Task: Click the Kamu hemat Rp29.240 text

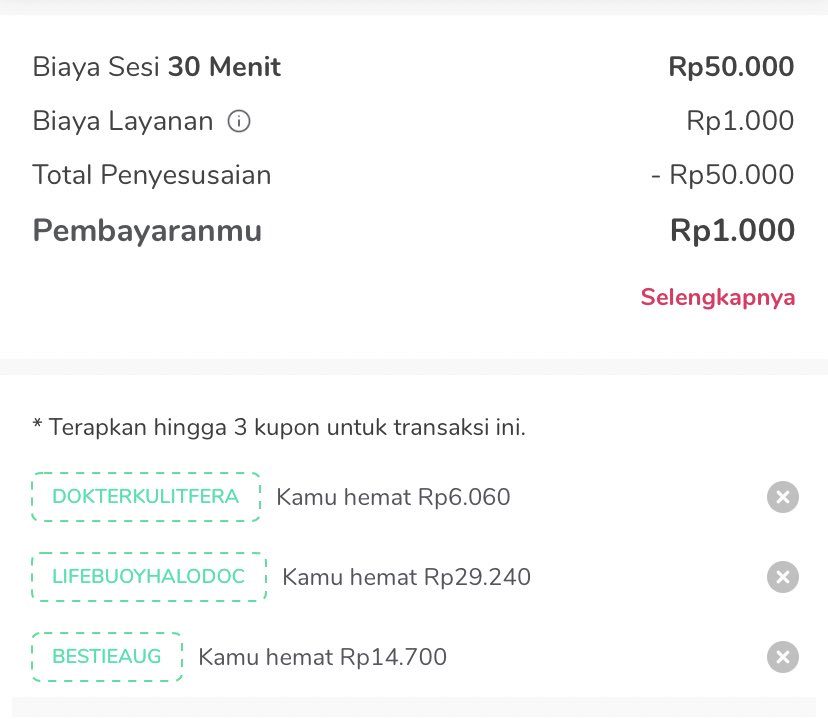Action: click(407, 578)
